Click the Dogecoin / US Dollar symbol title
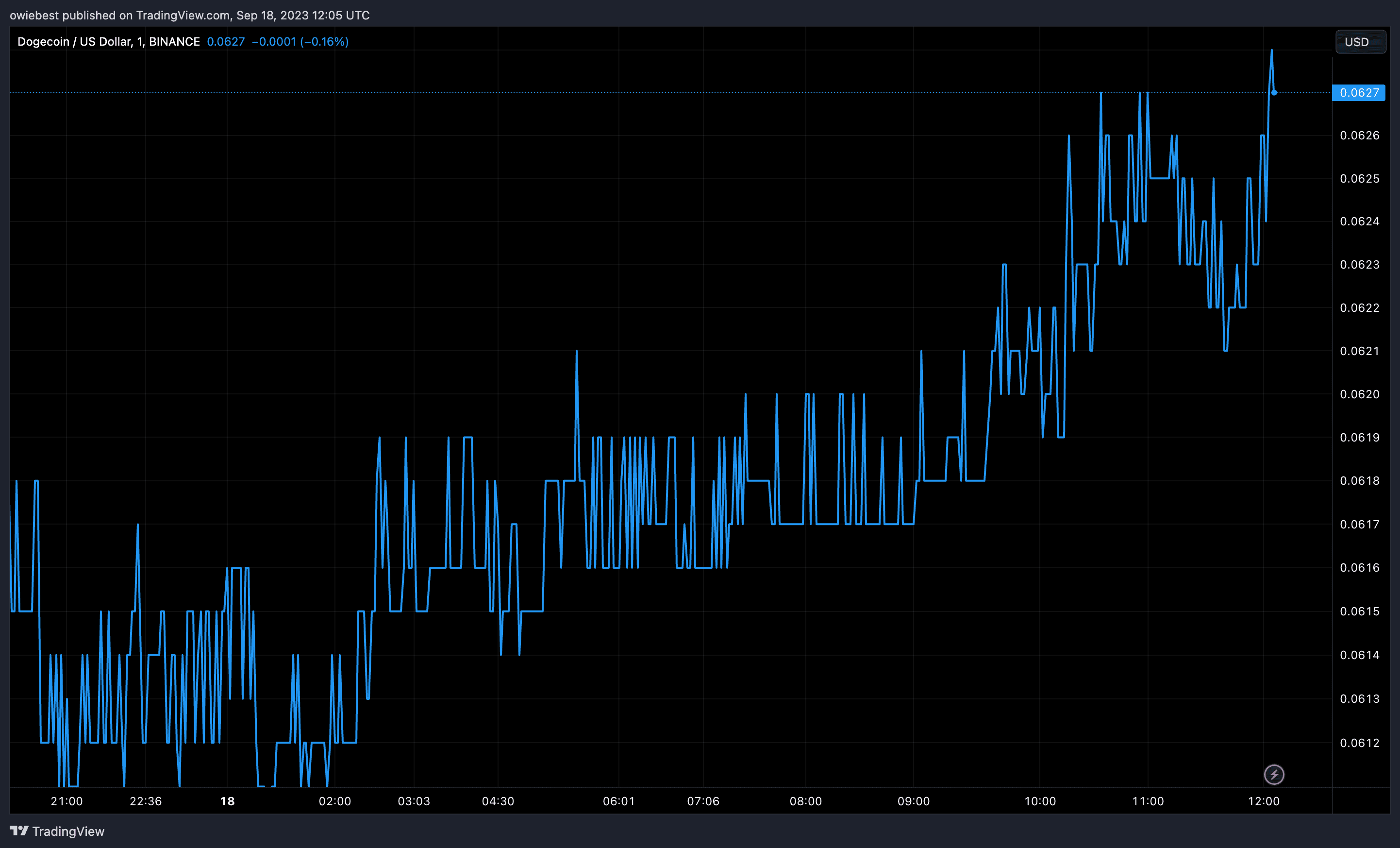This screenshot has height=848, width=1400. pyautogui.click(x=74, y=41)
